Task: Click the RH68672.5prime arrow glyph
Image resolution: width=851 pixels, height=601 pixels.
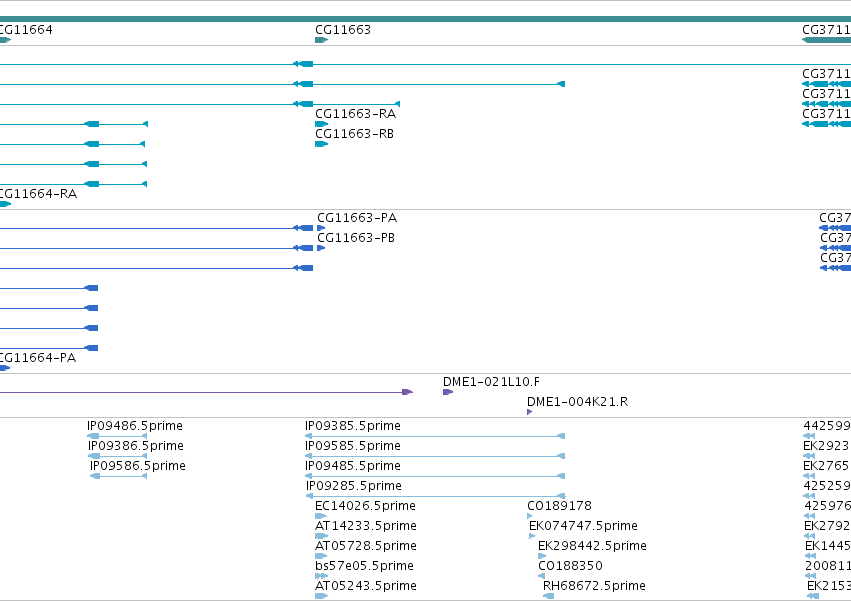Action: [x=548, y=596]
